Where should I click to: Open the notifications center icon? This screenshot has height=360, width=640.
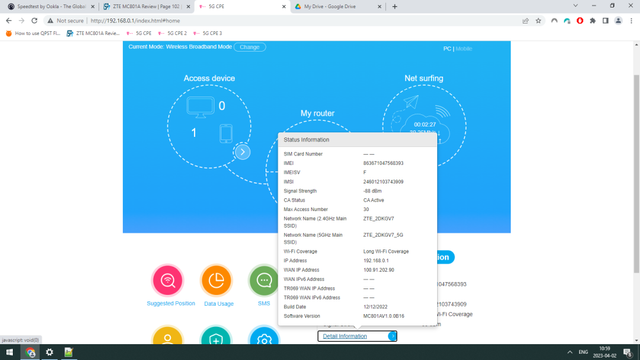[x=627, y=352]
